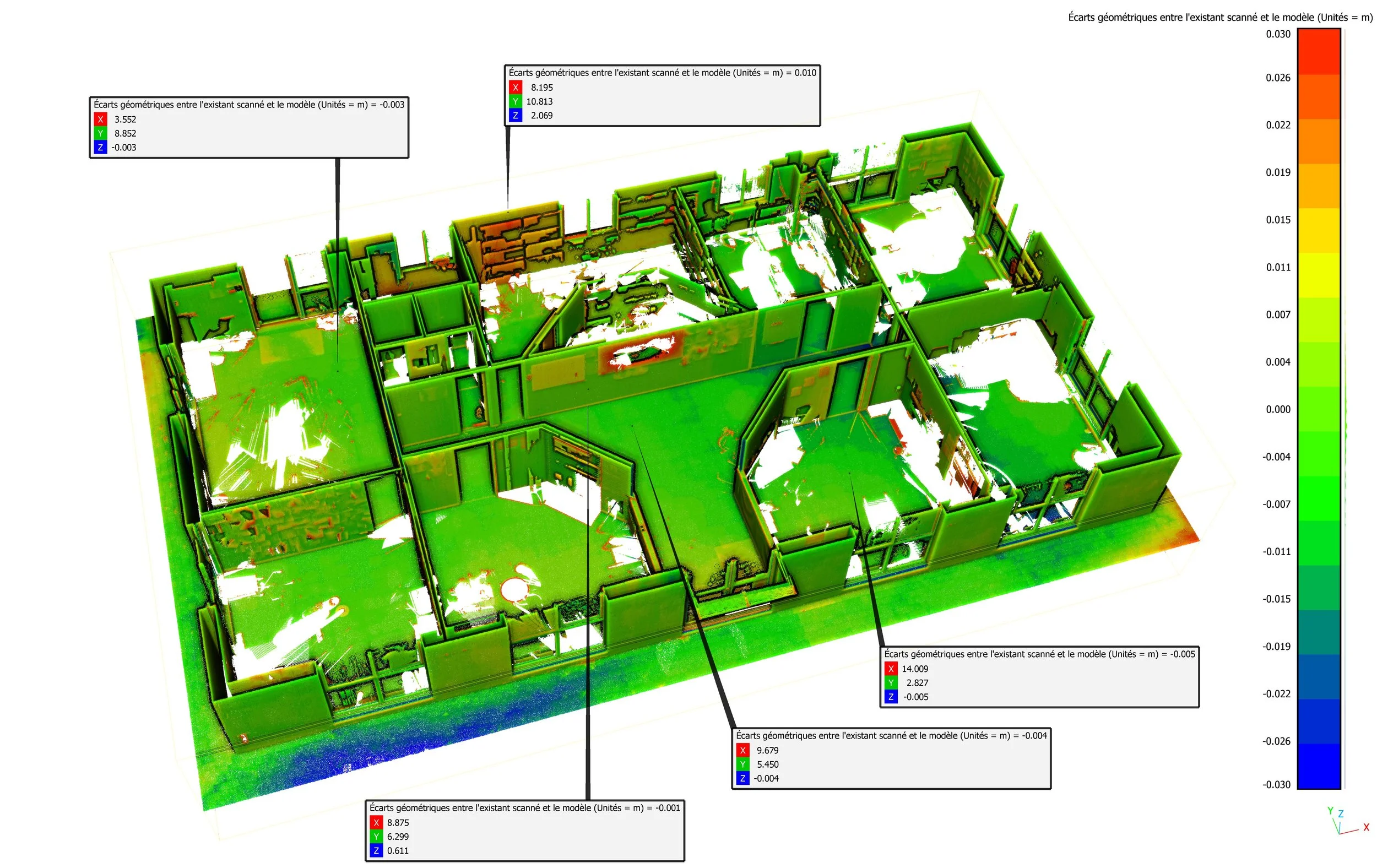The height and width of the screenshot is (868, 1377).
Task: Click the blue Z icon beside value 2.069
Action: tap(515, 116)
